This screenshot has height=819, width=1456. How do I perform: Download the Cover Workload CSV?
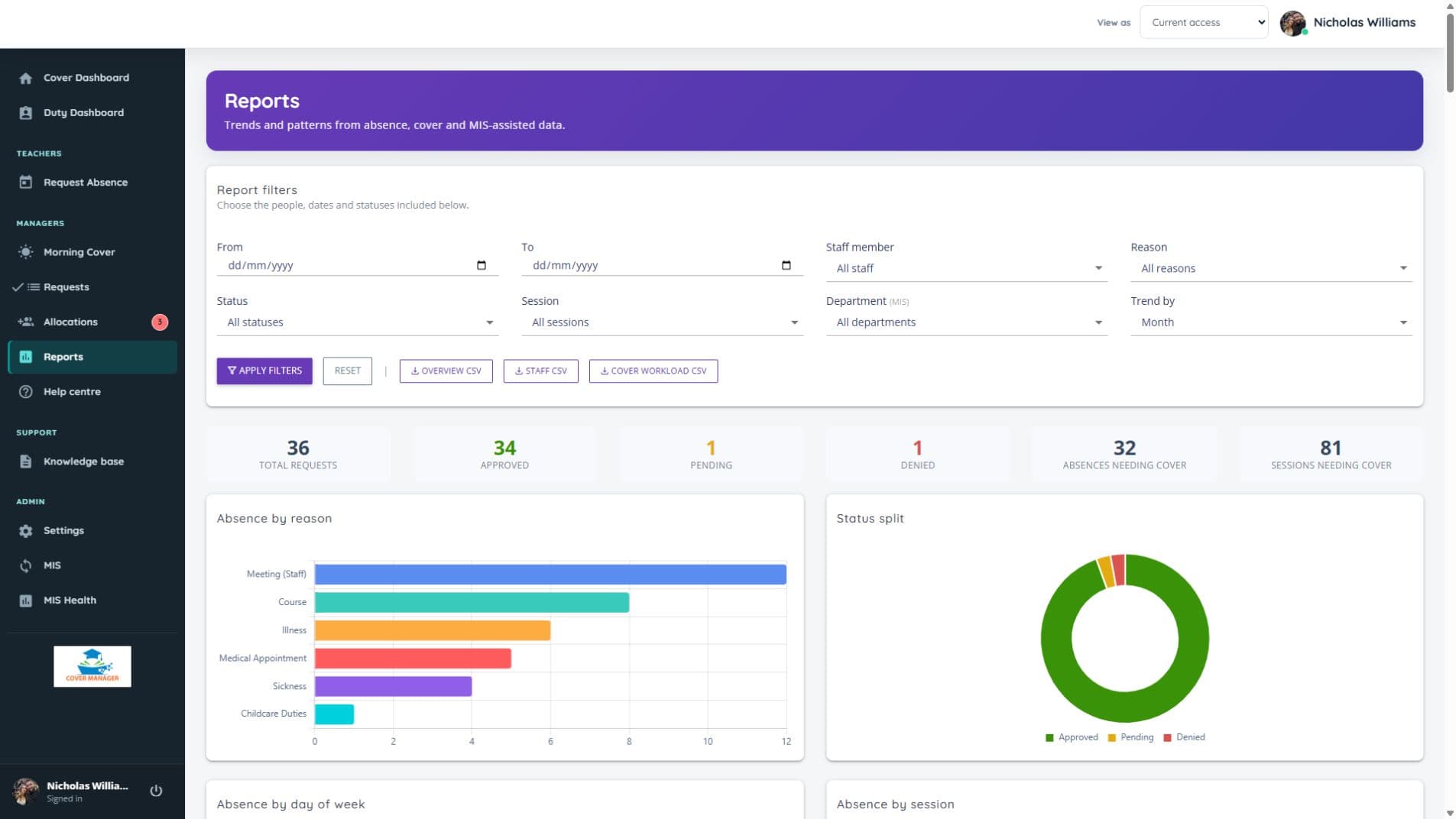click(653, 371)
